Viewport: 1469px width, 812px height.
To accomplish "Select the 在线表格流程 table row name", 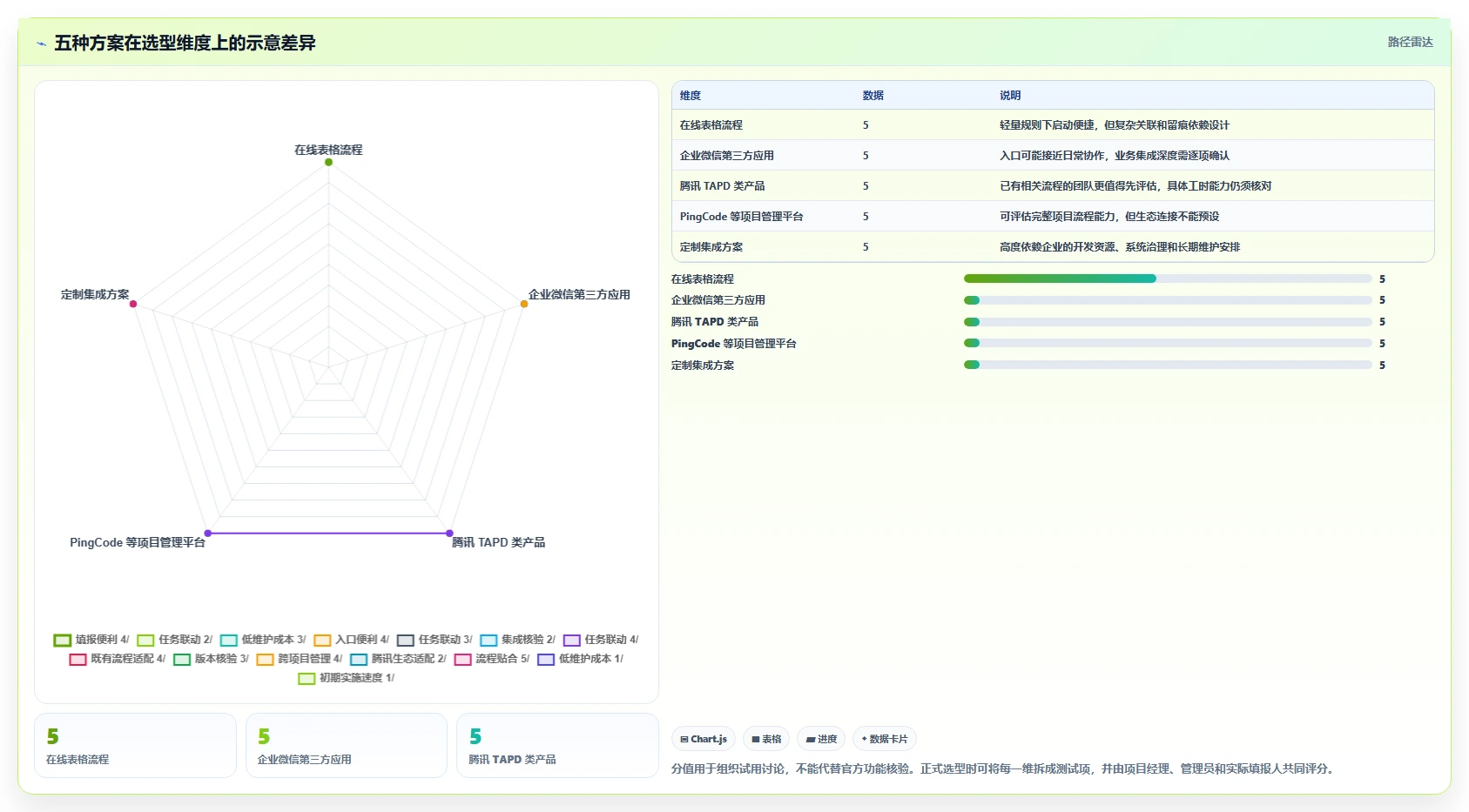I will click(x=711, y=125).
